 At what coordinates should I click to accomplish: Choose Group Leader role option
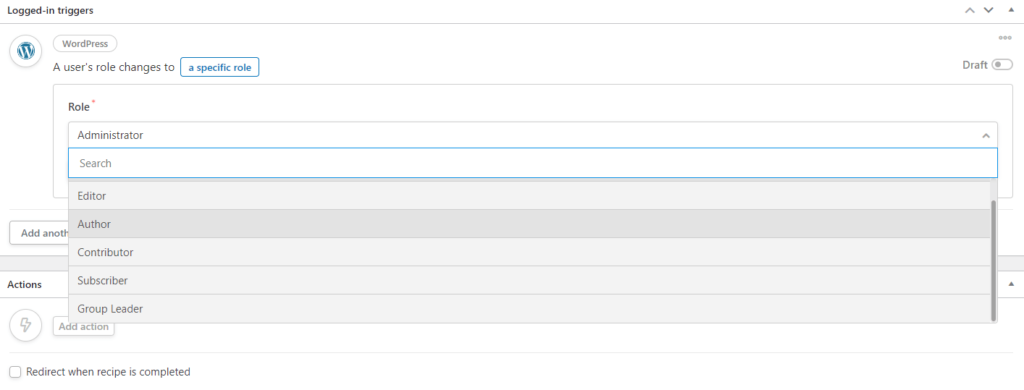point(529,308)
